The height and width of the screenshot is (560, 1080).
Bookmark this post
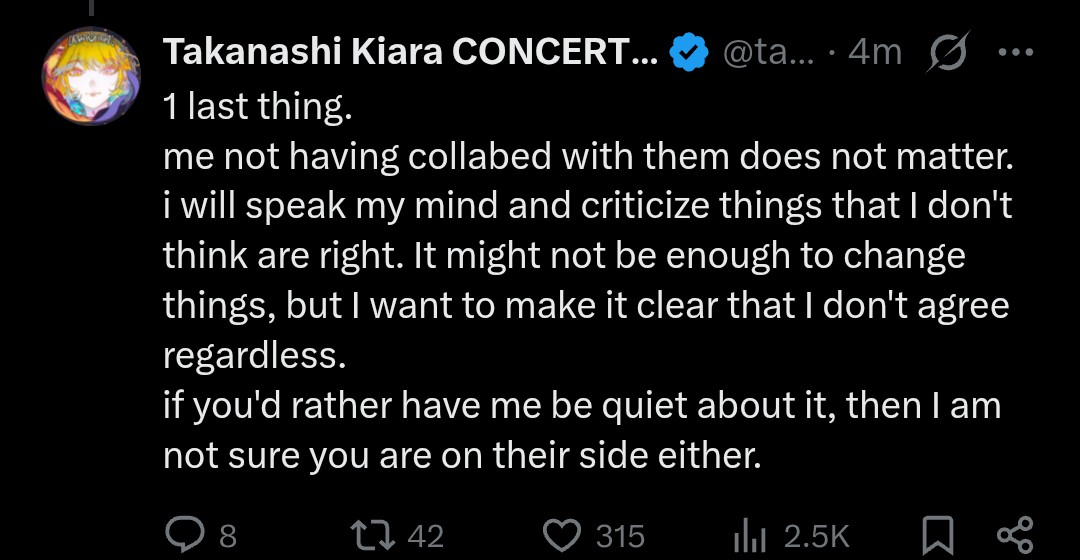938,535
